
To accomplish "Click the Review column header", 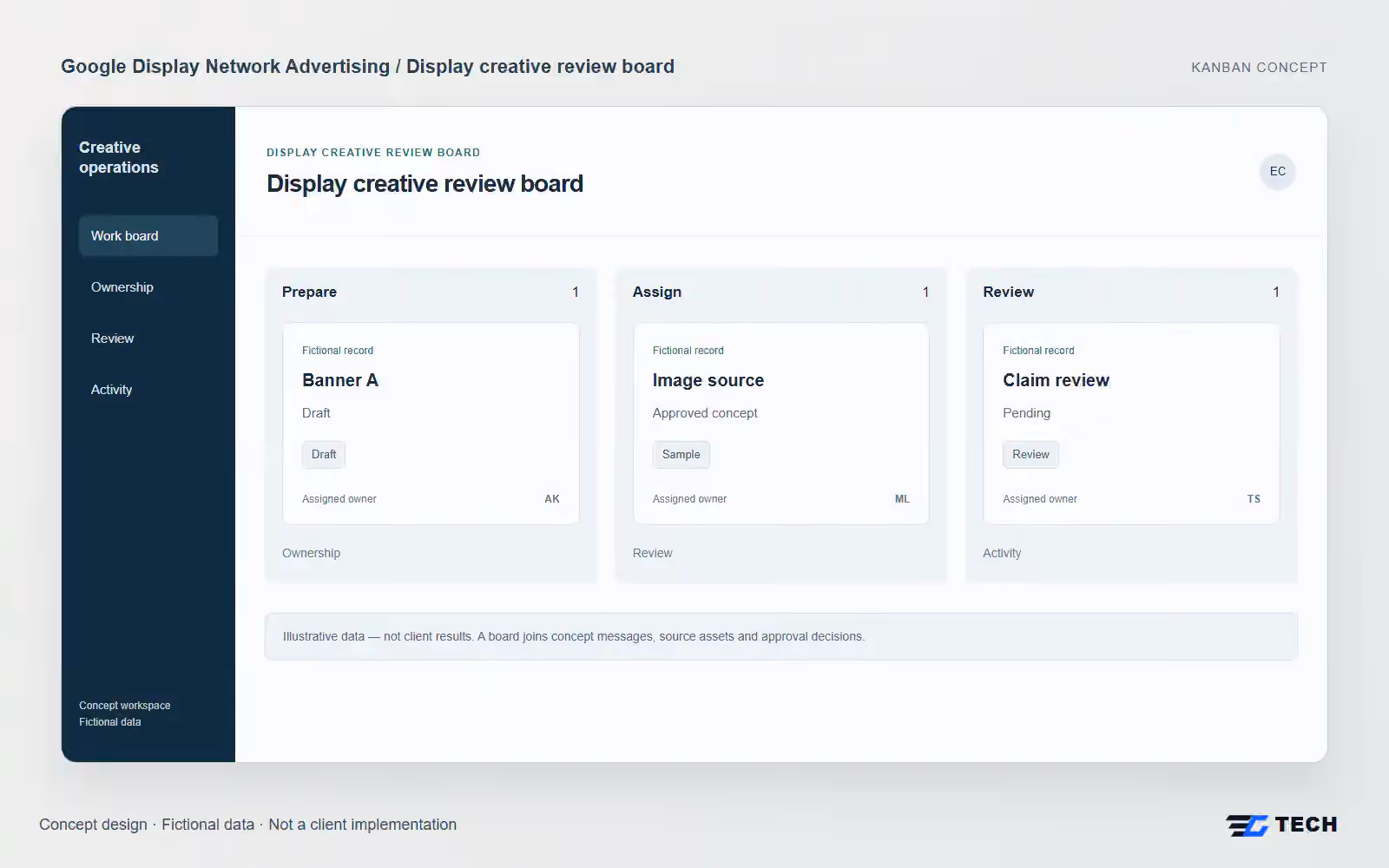I will click(1008, 292).
